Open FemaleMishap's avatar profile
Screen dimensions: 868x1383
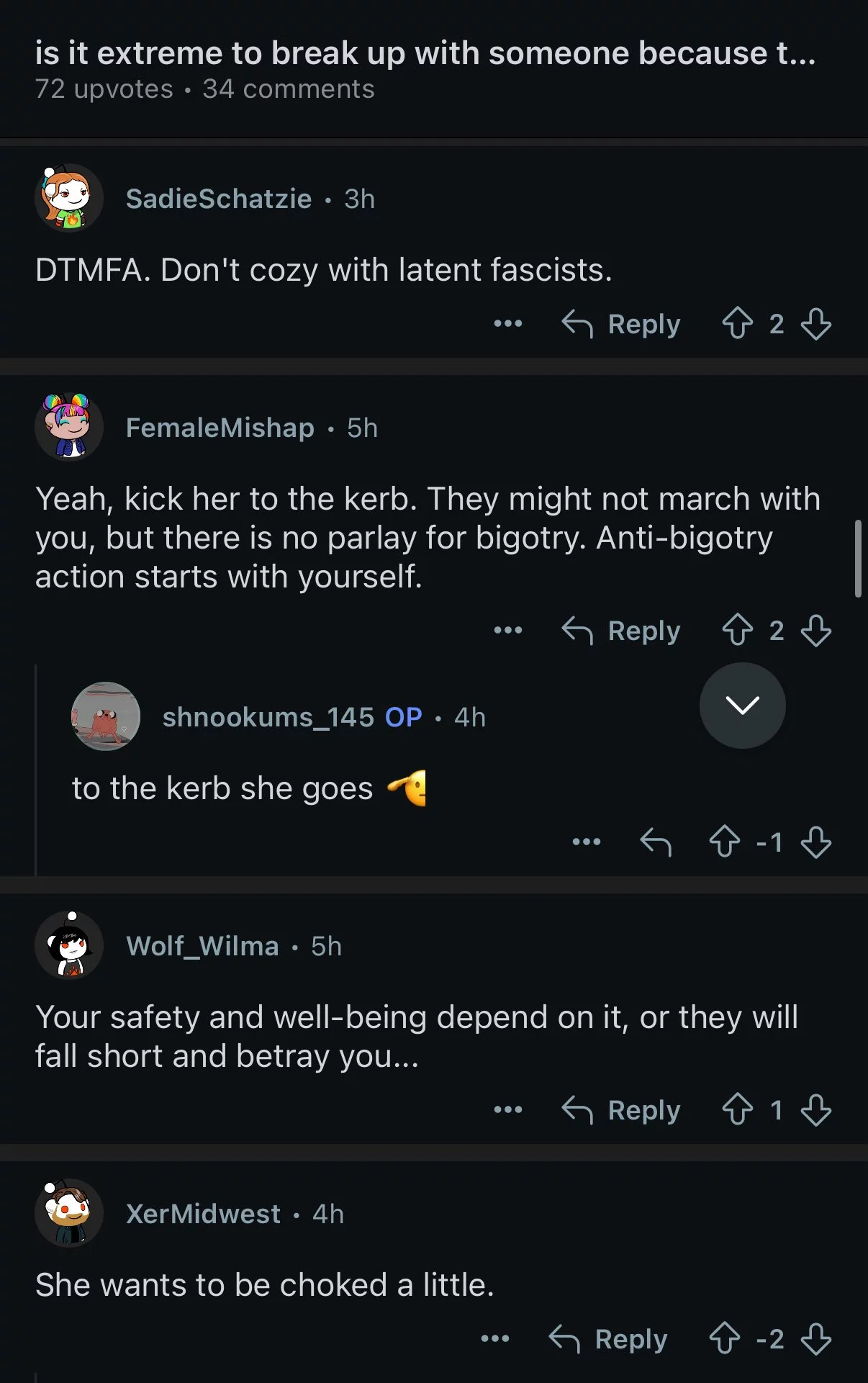pyautogui.click(x=69, y=427)
